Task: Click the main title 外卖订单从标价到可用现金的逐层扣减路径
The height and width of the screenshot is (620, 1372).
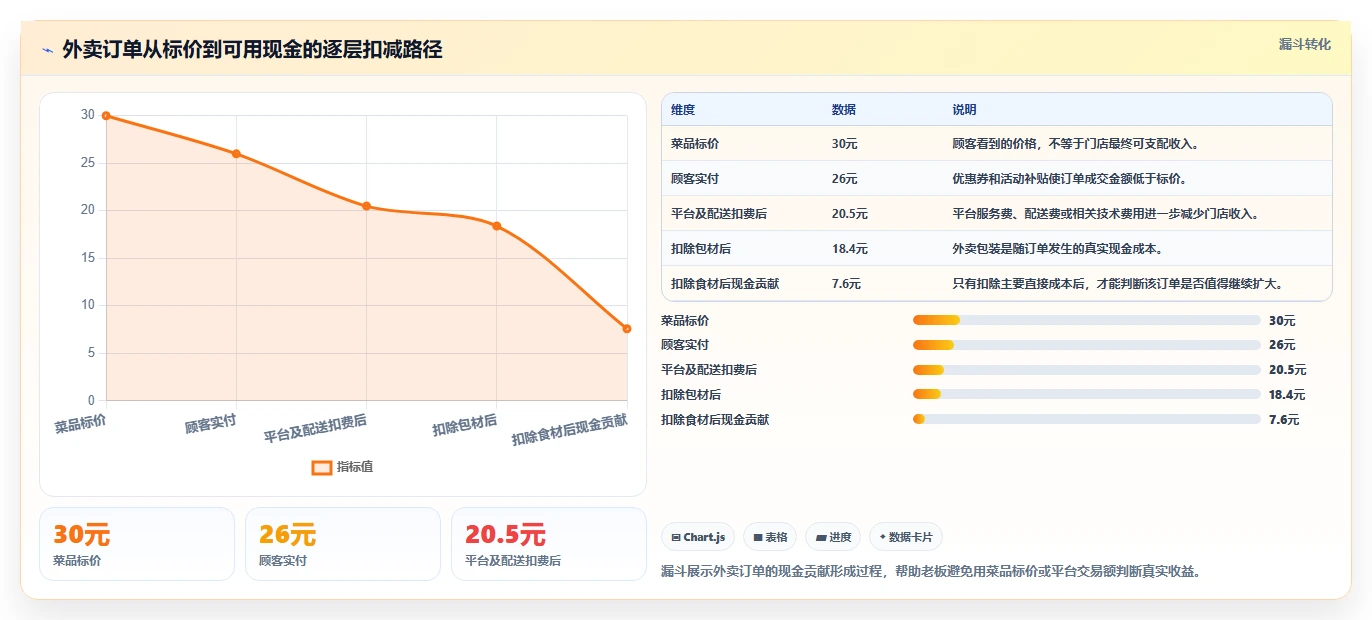Action: point(252,50)
